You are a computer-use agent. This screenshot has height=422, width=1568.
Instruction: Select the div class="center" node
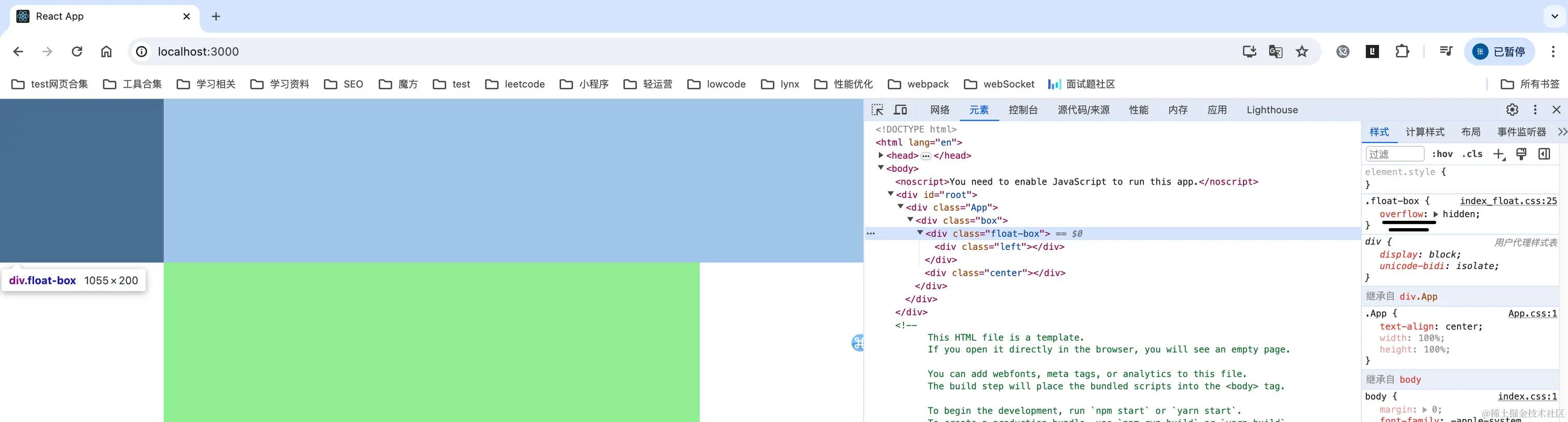click(x=995, y=273)
